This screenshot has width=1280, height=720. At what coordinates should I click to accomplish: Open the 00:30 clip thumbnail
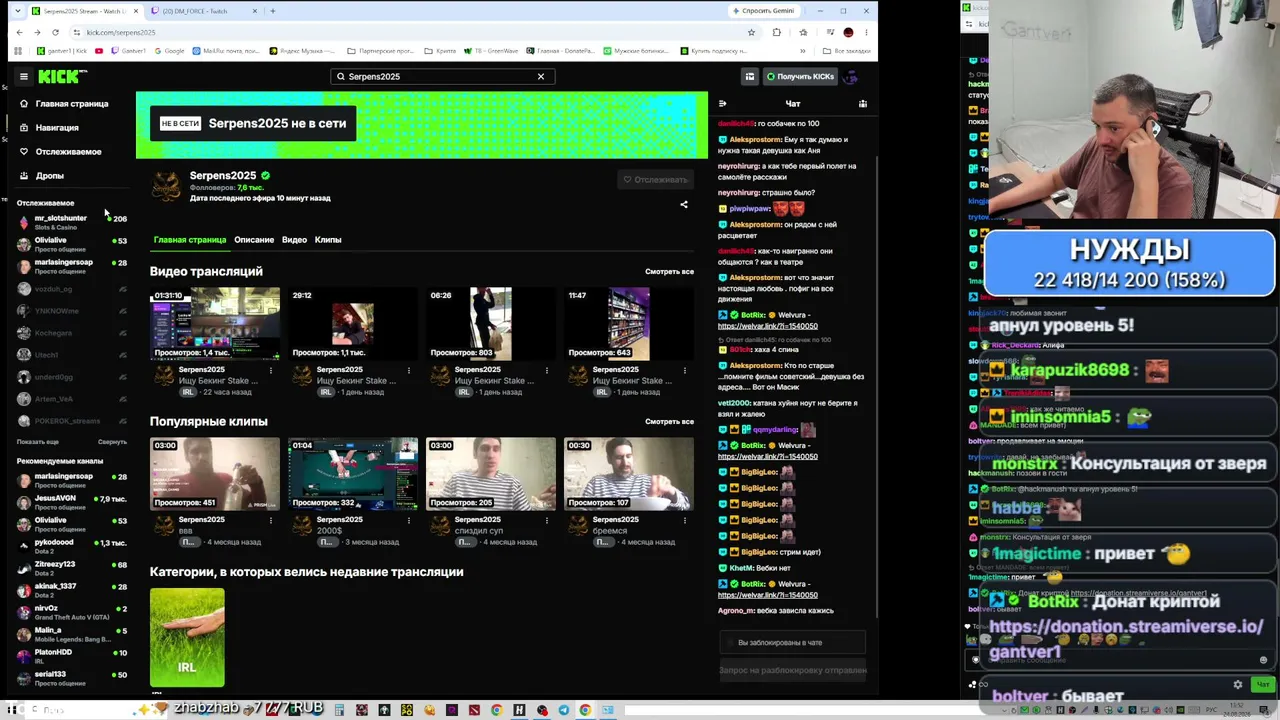point(629,474)
